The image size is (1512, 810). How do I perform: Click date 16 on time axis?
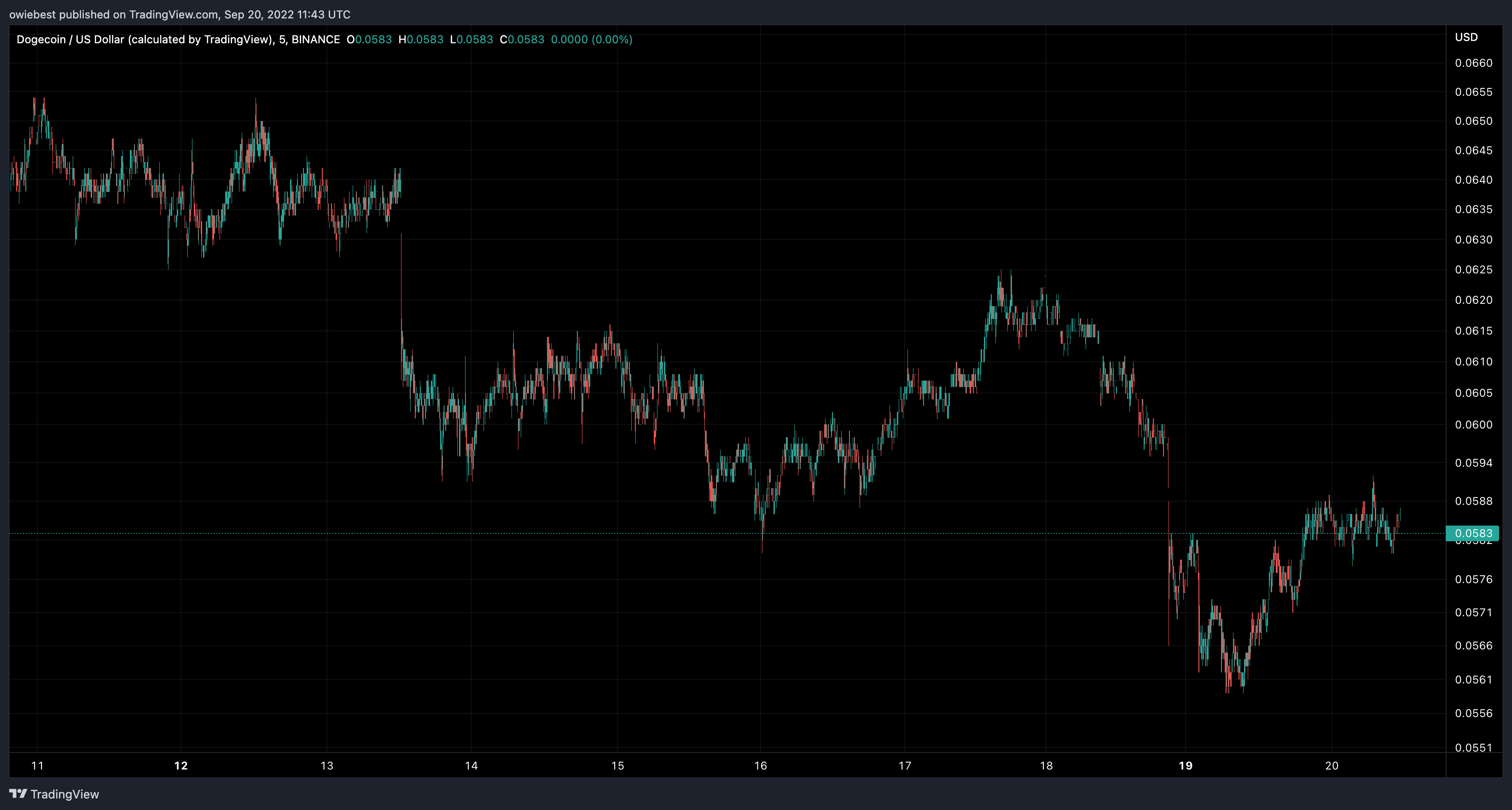click(x=761, y=765)
